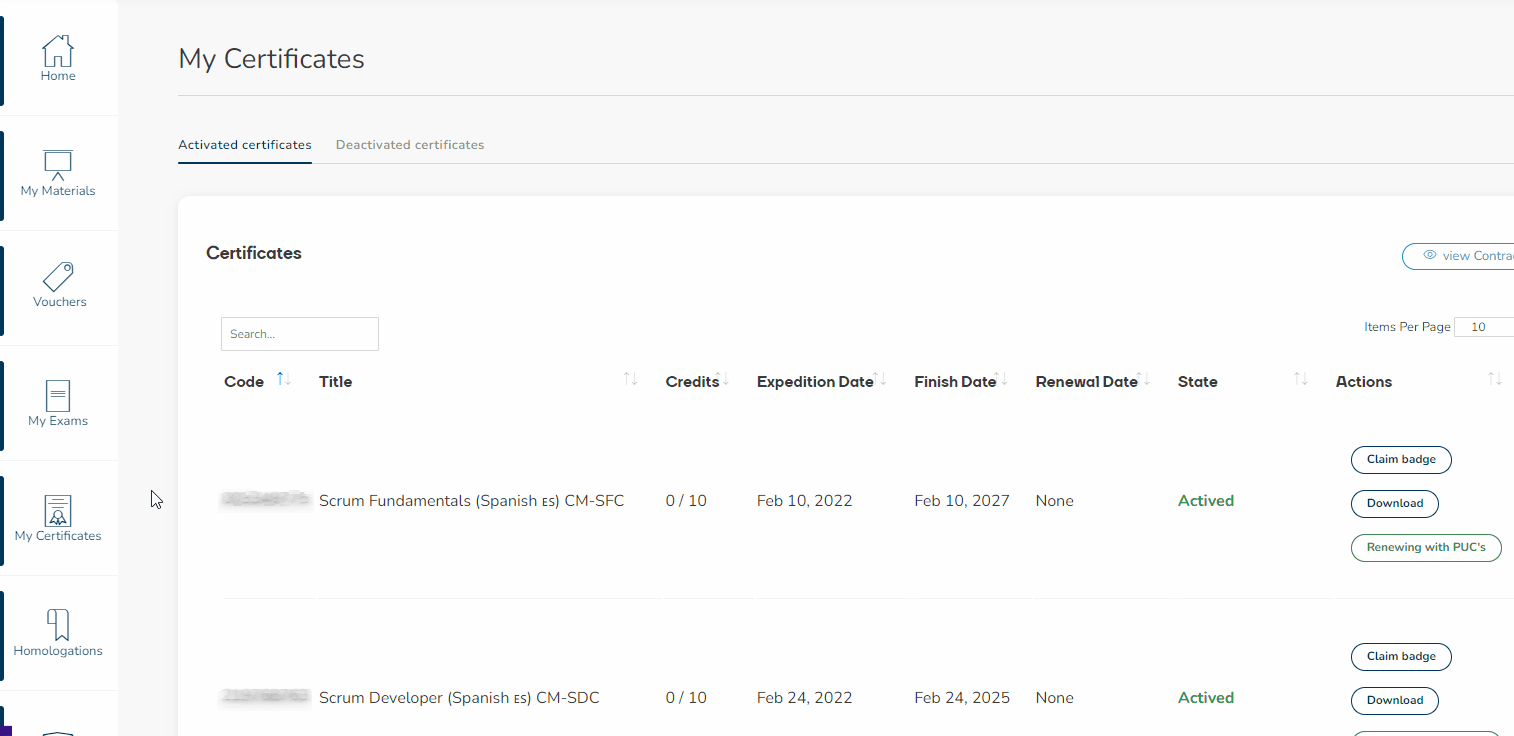Download the Scrum Developer certificate
The width and height of the screenshot is (1514, 736).
(x=1394, y=701)
